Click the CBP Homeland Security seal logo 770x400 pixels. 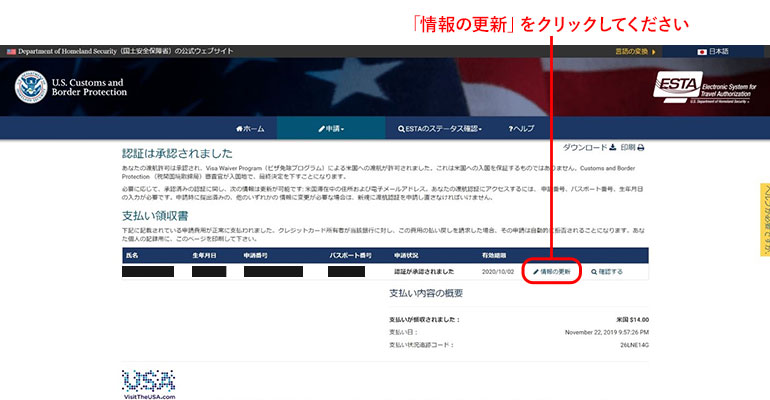pos(30,87)
